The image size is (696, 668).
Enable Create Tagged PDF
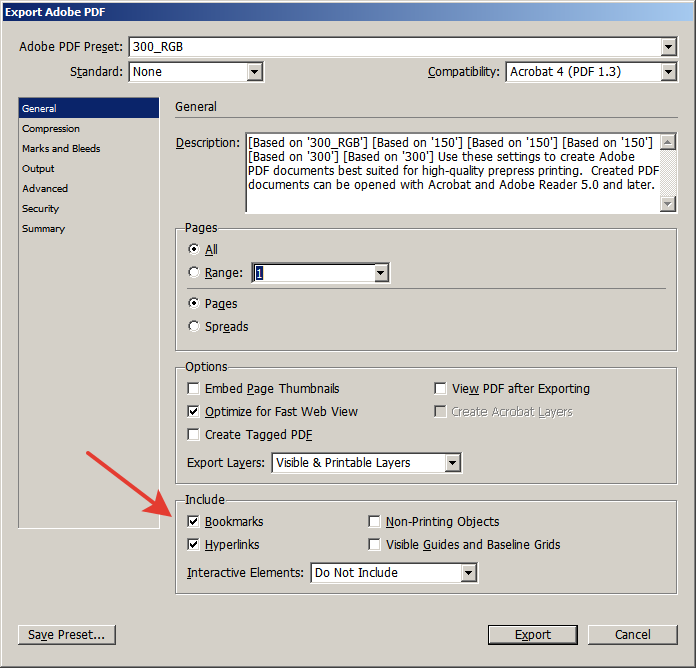[x=194, y=435]
